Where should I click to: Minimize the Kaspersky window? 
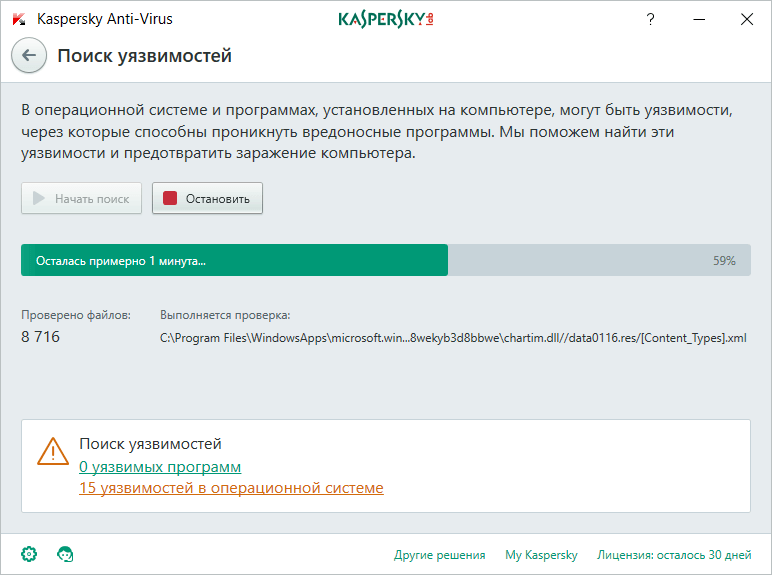click(699, 19)
